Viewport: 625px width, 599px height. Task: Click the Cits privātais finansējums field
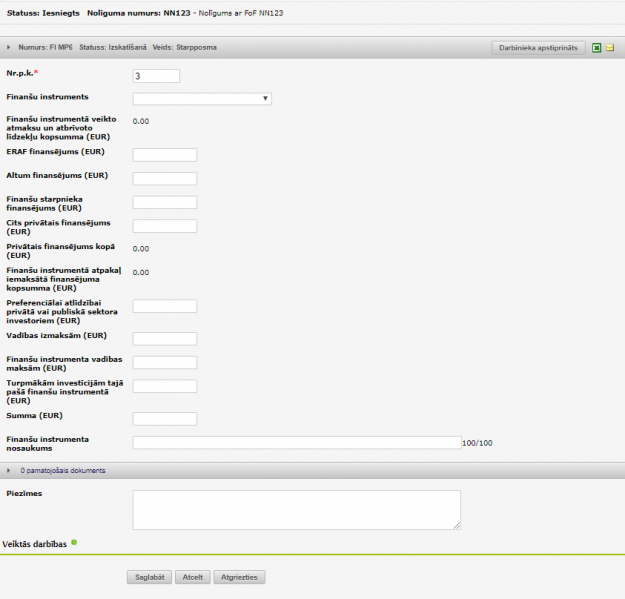165,226
